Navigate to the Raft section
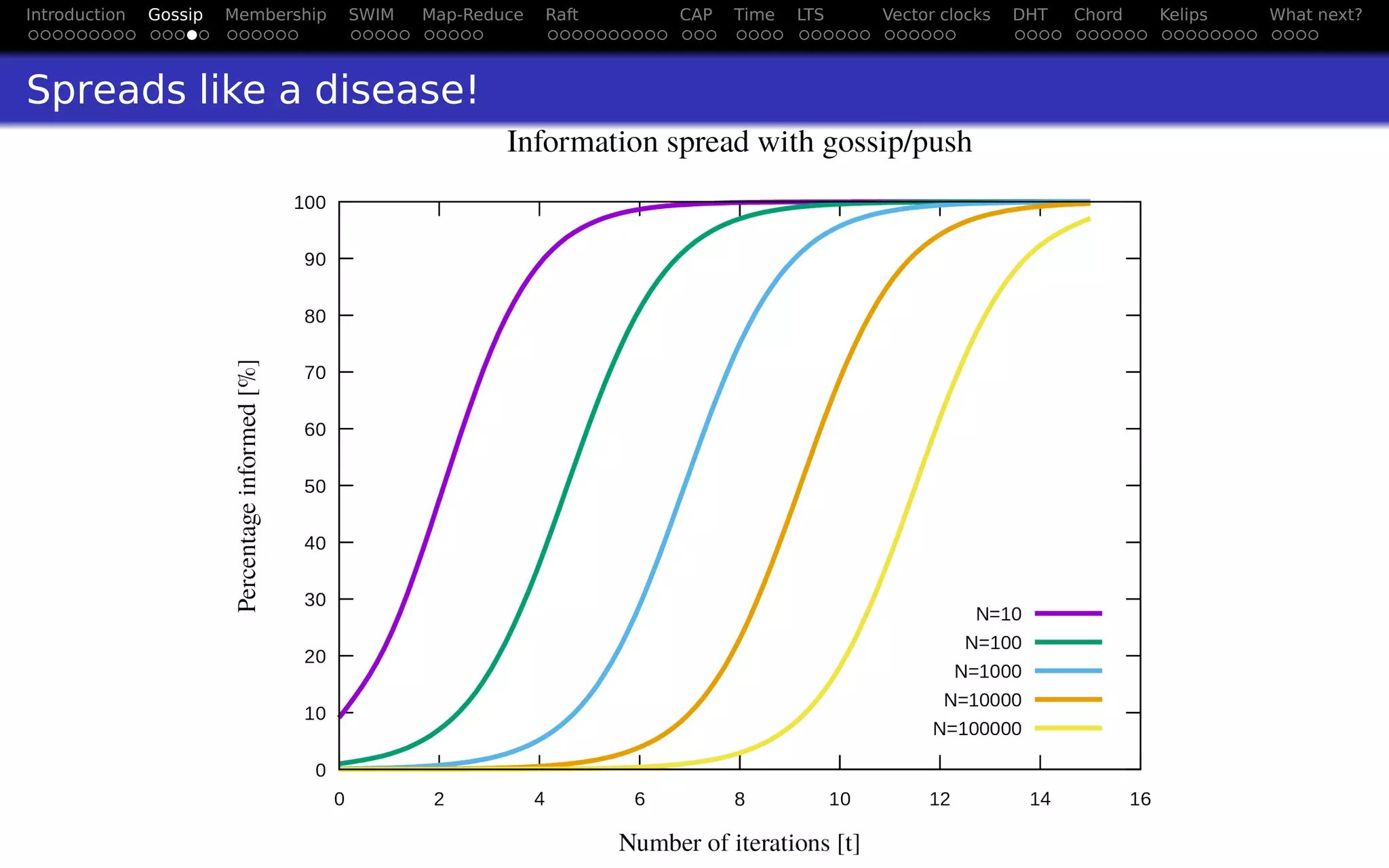Screen dimensions: 1389x868 click(x=562, y=15)
